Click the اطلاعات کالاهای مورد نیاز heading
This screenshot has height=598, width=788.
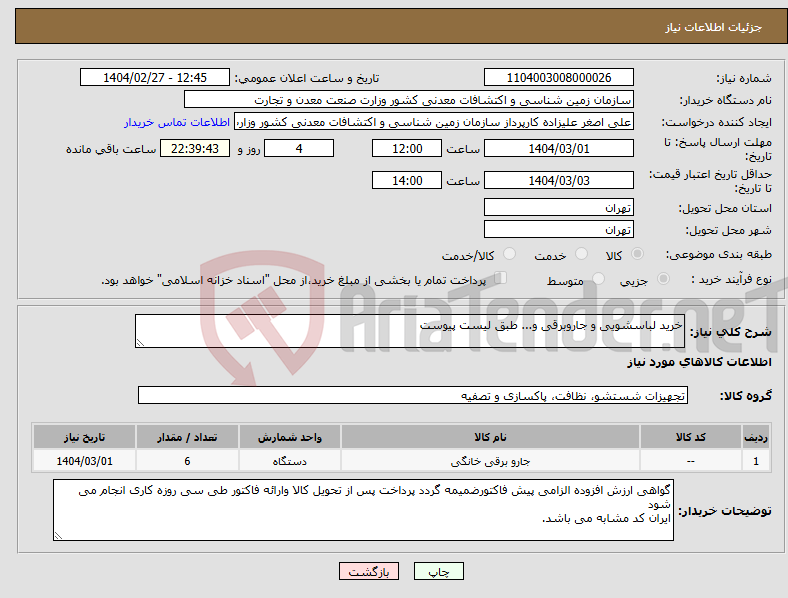click(699, 362)
